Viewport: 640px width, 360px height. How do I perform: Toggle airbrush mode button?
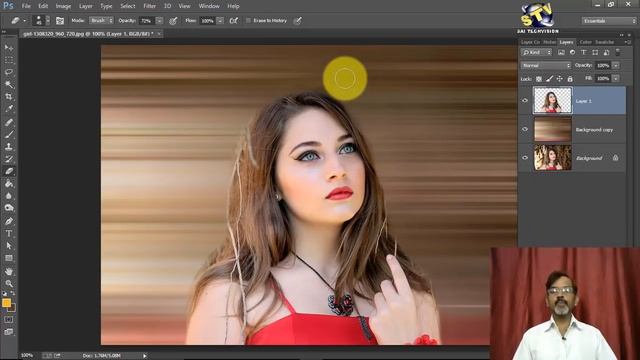click(x=233, y=20)
